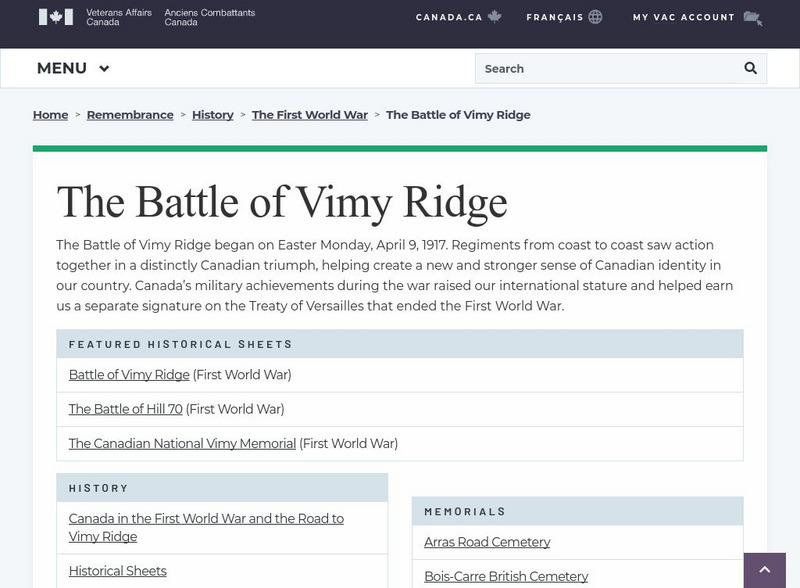Open The Battle of Hill 70 link
The height and width of the screenshot is (588, 800).
(126, 409)
